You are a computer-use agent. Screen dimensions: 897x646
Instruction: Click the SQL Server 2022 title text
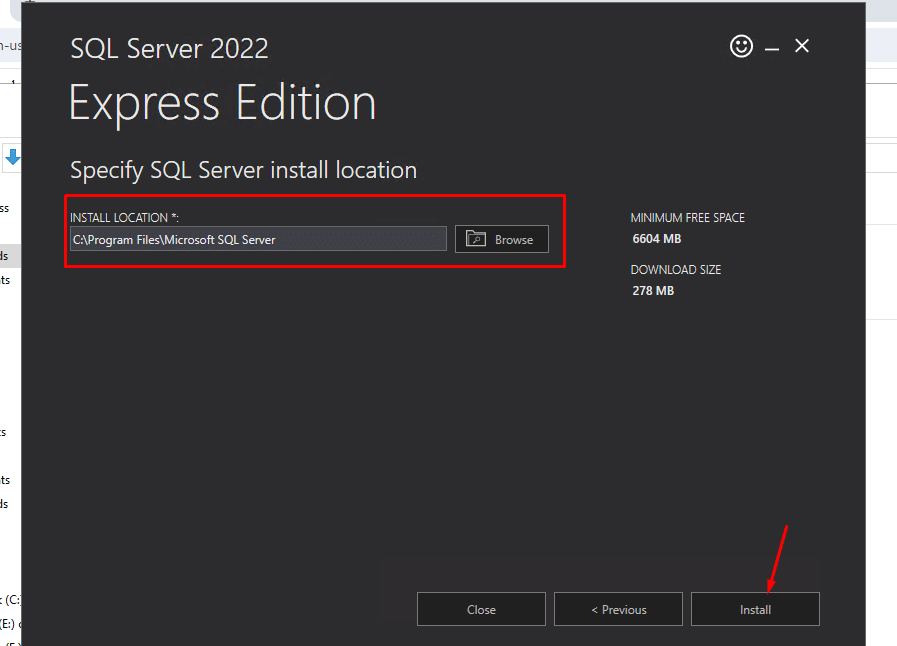(x=169, y=48)
